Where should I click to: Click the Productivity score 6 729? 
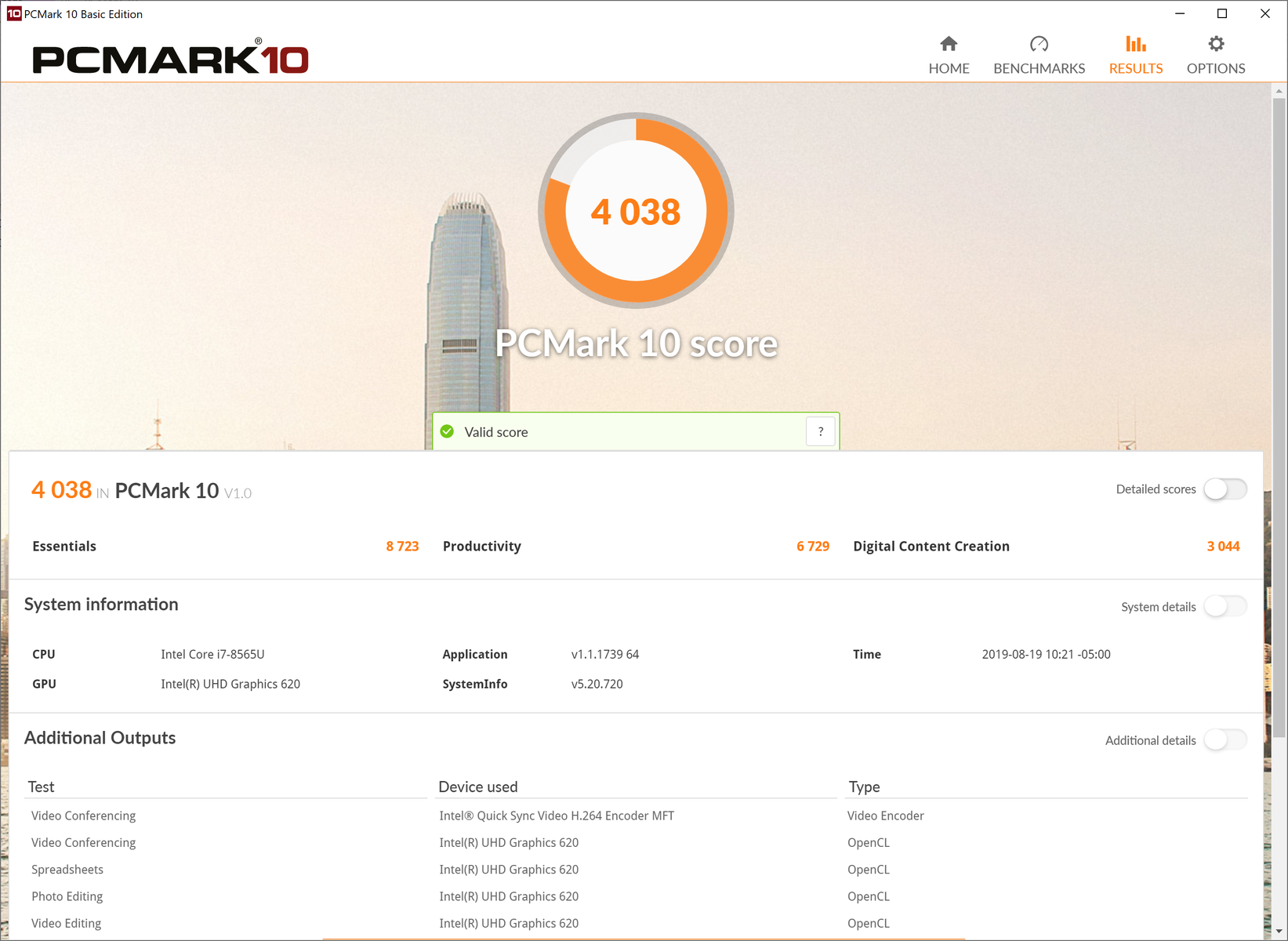tap(813, 547)
